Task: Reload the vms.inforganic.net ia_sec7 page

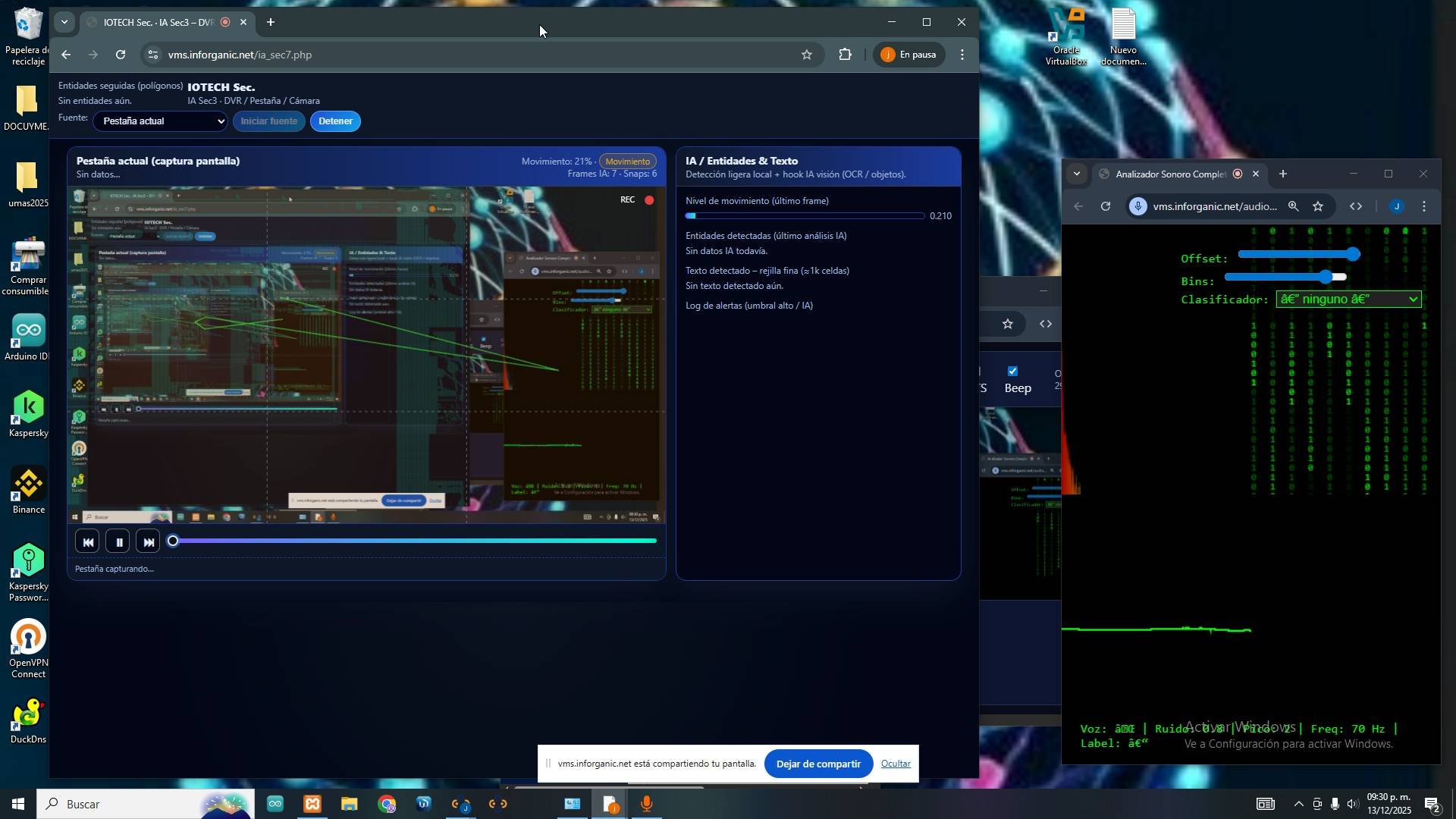Action: (121, 55)
